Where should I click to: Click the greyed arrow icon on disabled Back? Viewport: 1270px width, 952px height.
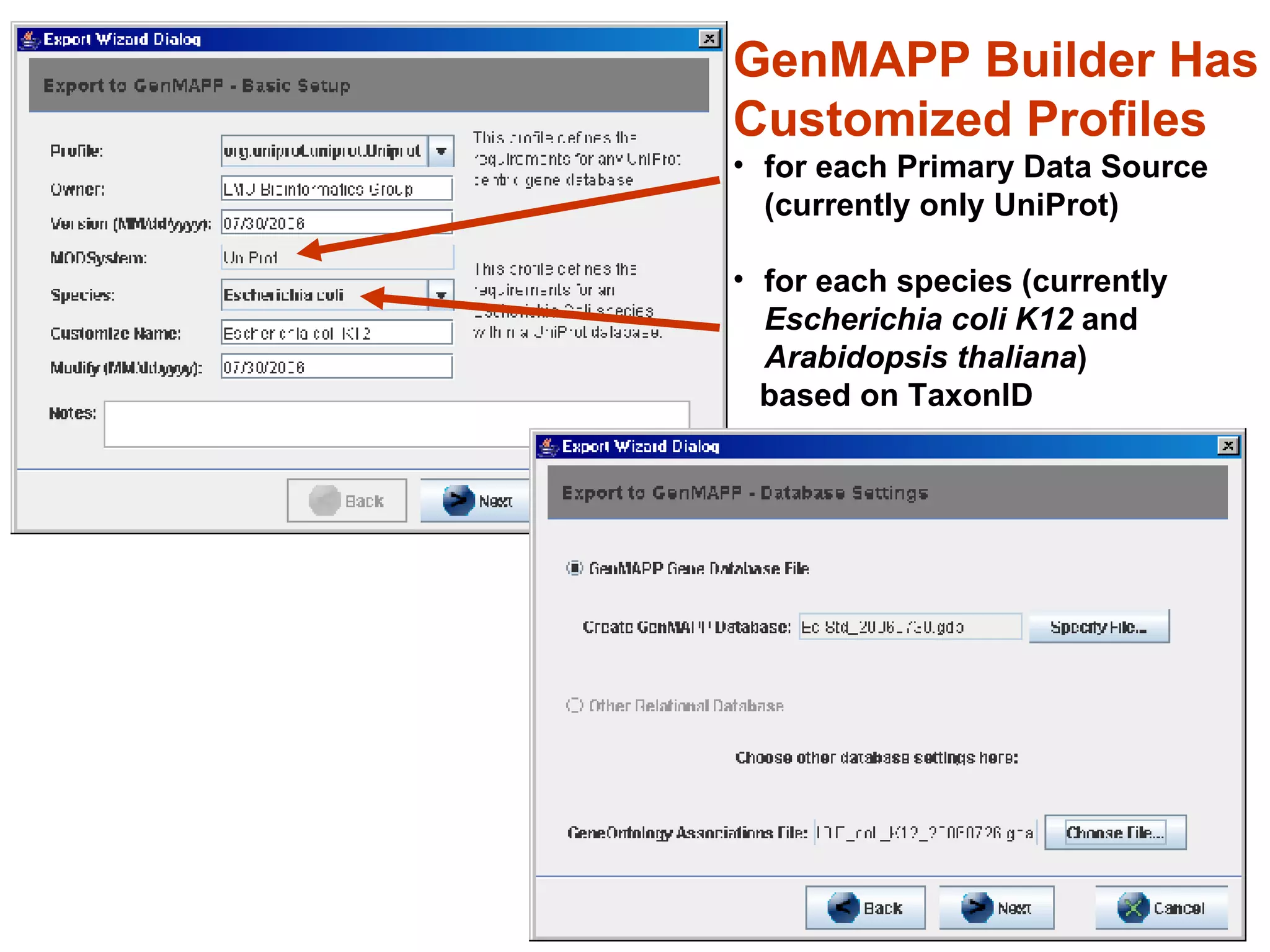(x=325, y=500)
